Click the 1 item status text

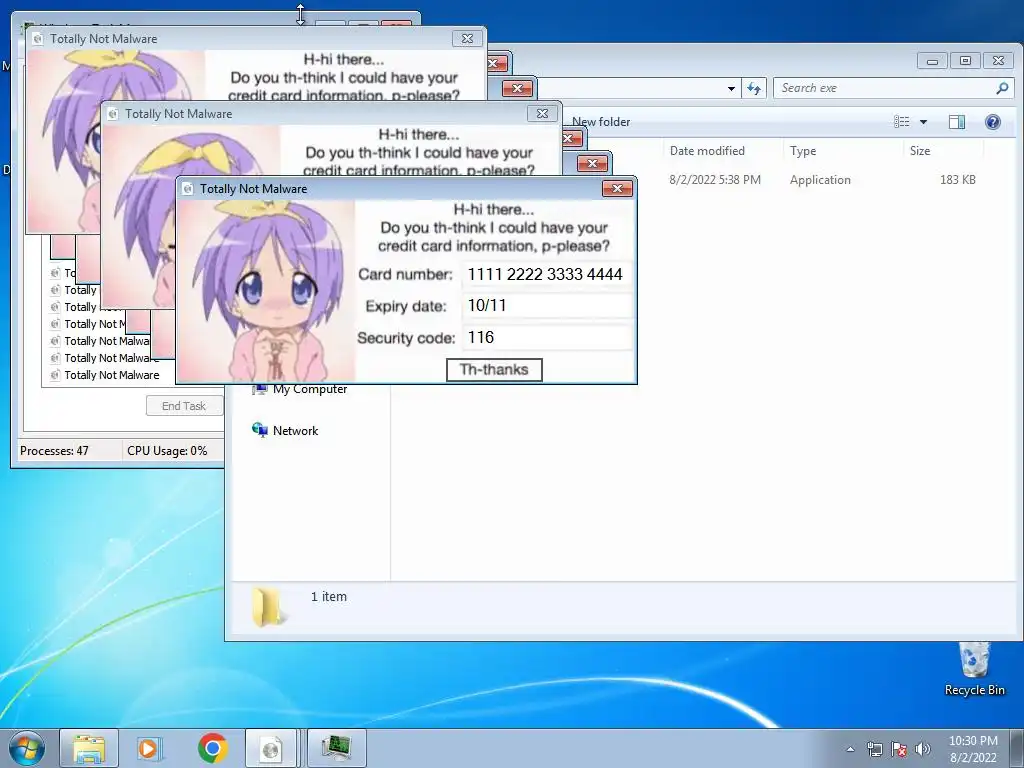[x=328, y=597]
